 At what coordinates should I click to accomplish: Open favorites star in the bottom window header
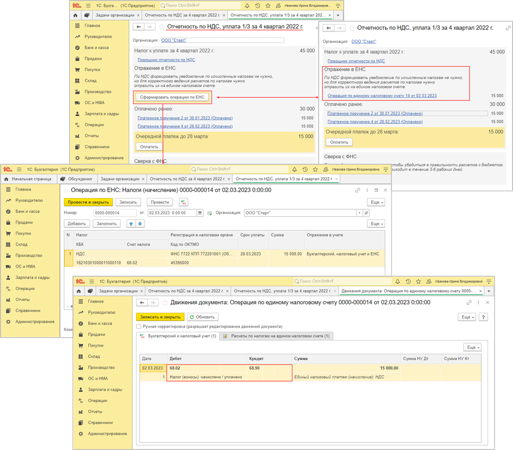point(418,282)
